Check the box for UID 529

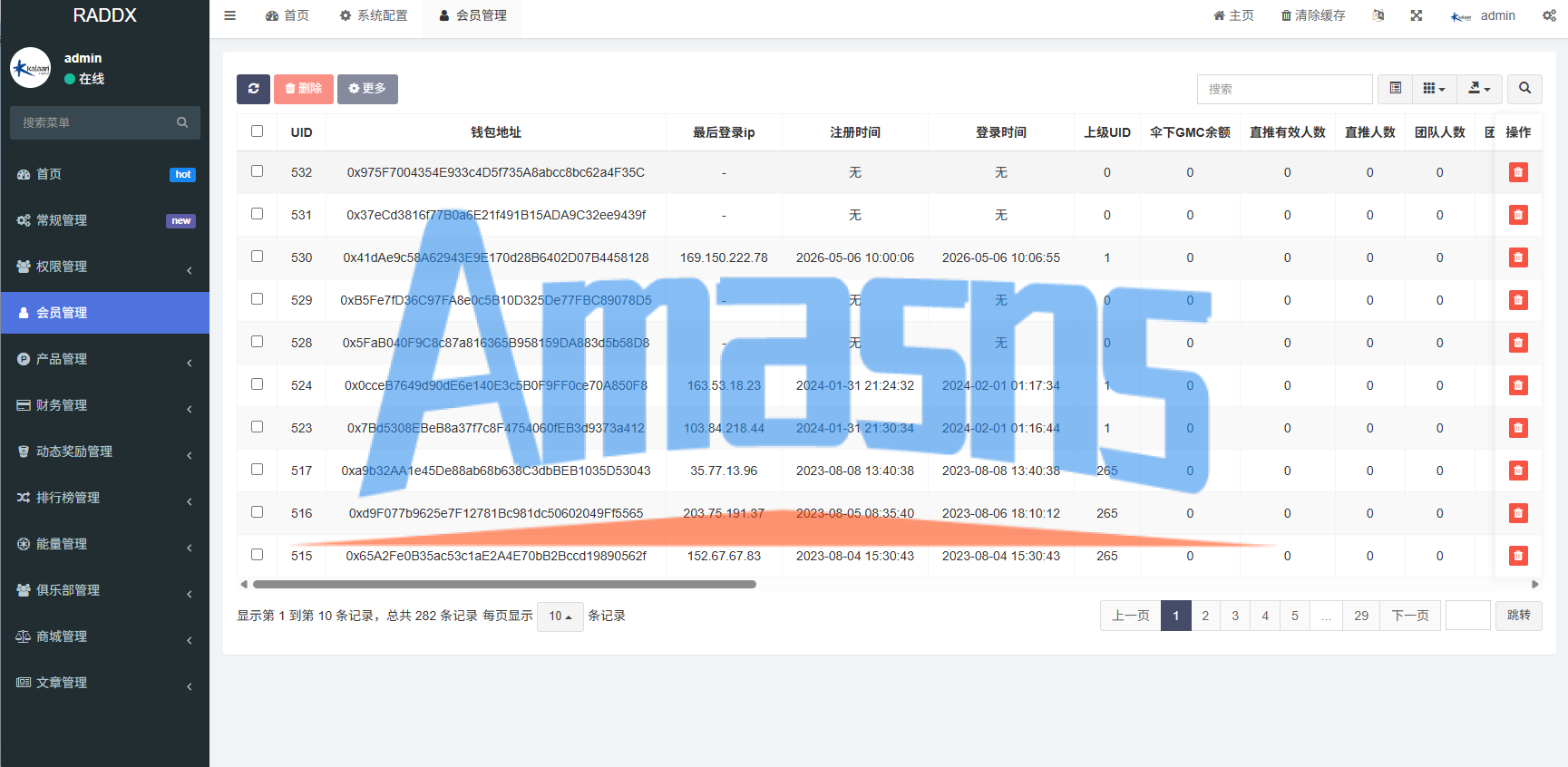(258, 299)
